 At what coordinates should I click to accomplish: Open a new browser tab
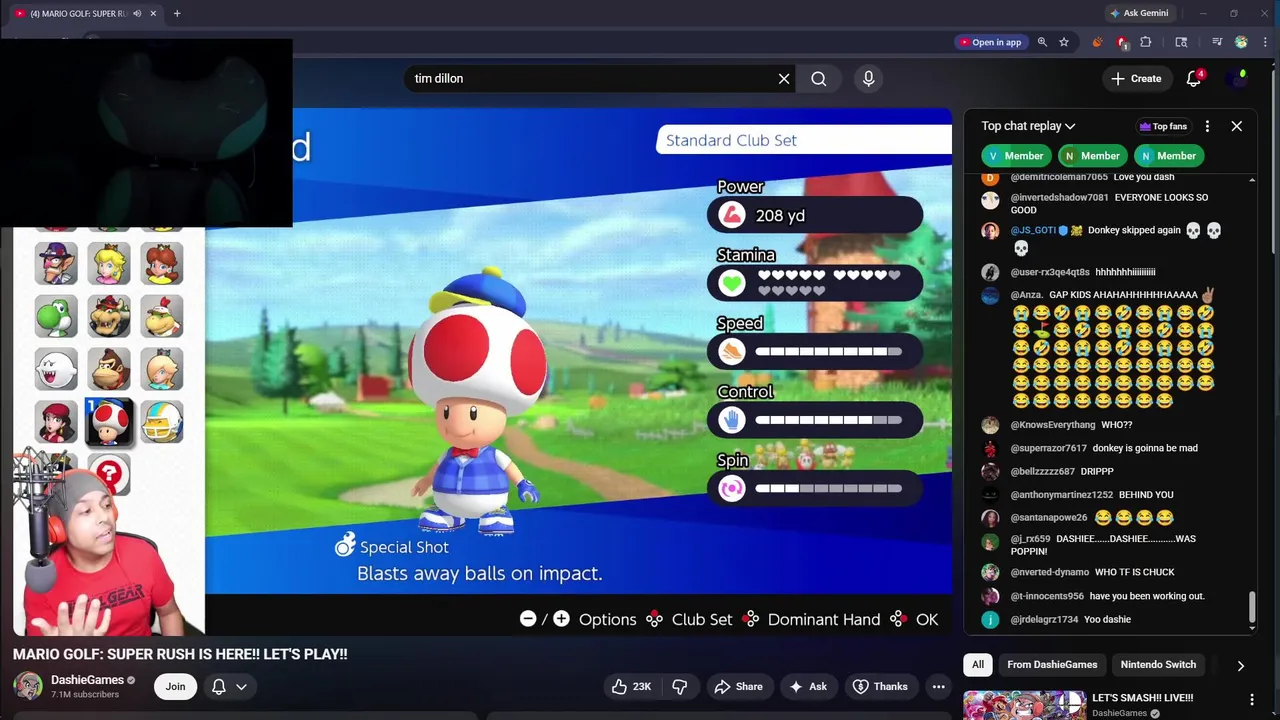(177, 13)
